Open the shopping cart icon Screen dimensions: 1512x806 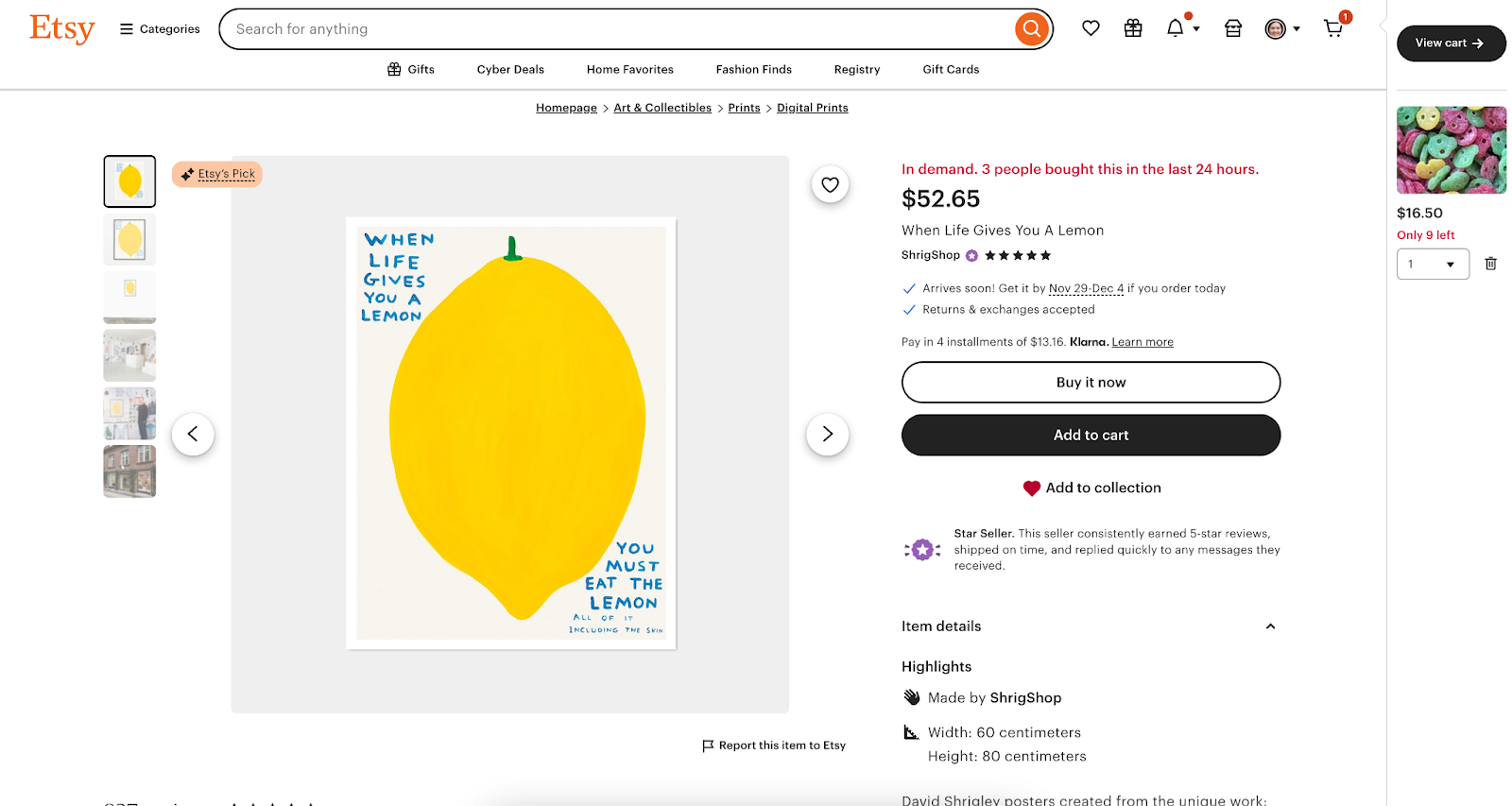[1332, 28]
